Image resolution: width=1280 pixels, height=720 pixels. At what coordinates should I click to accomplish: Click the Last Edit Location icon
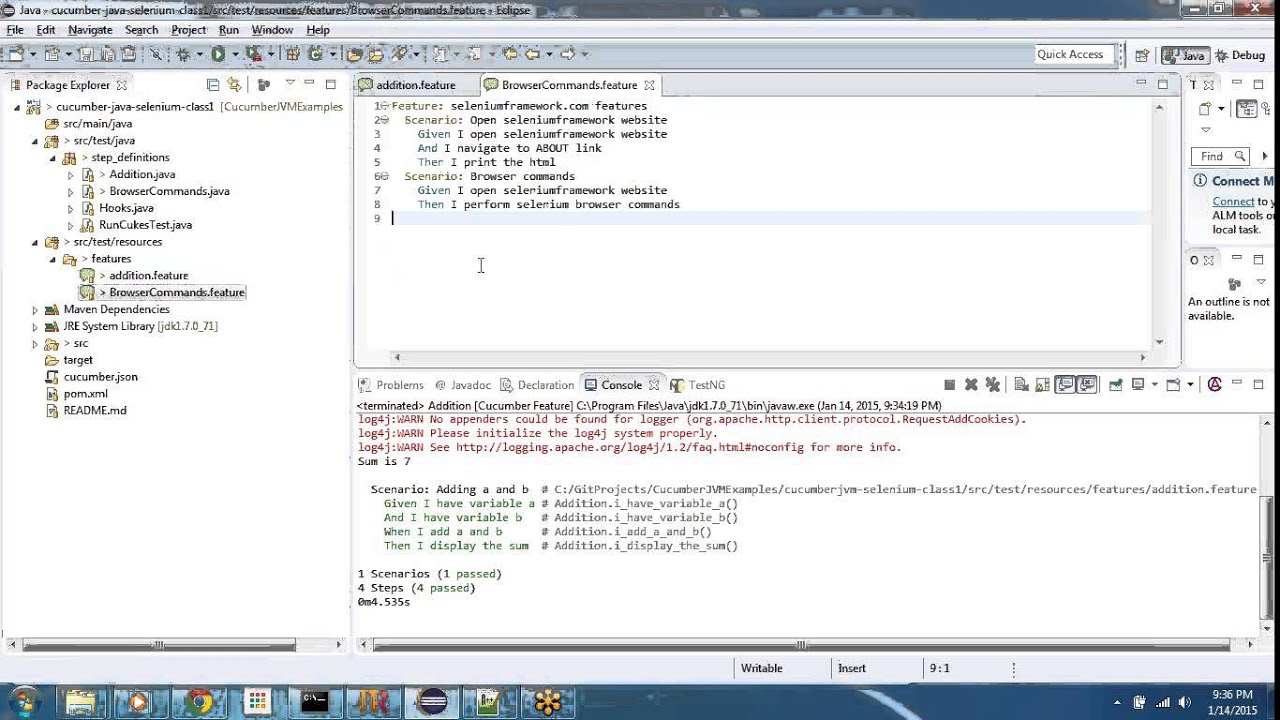(509, 54)
